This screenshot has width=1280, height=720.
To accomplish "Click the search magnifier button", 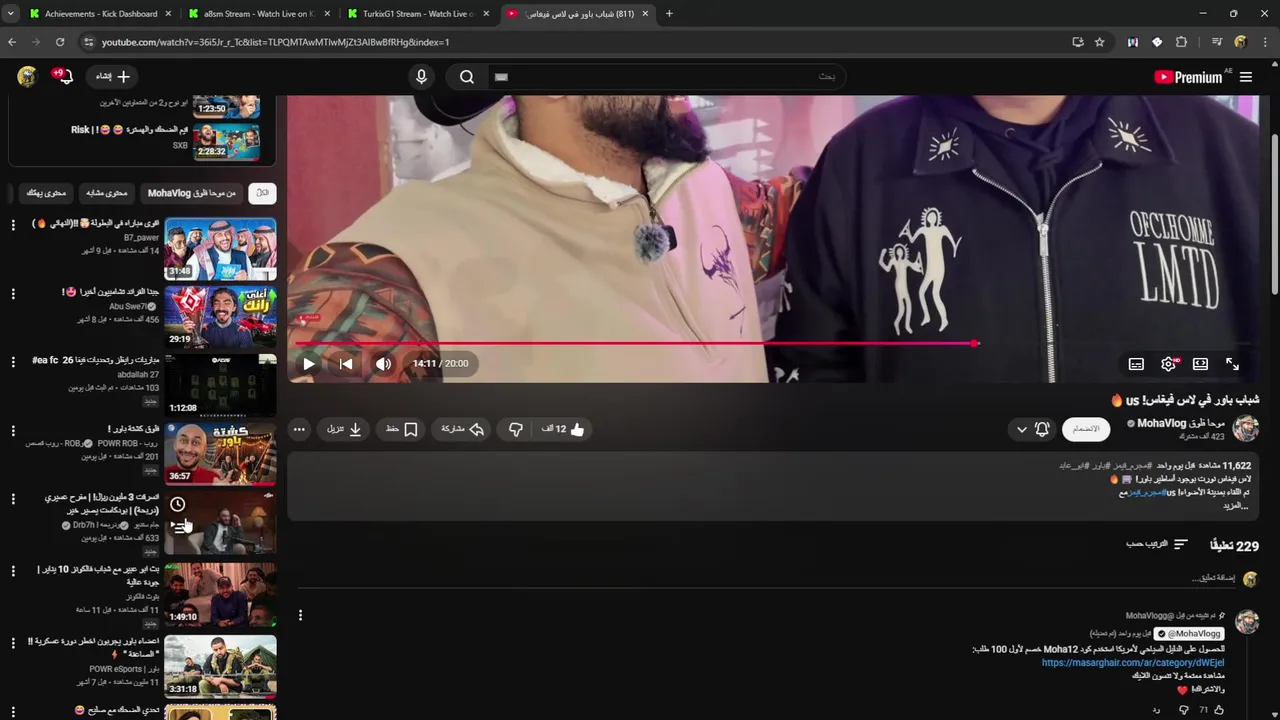I will (467, 77).
